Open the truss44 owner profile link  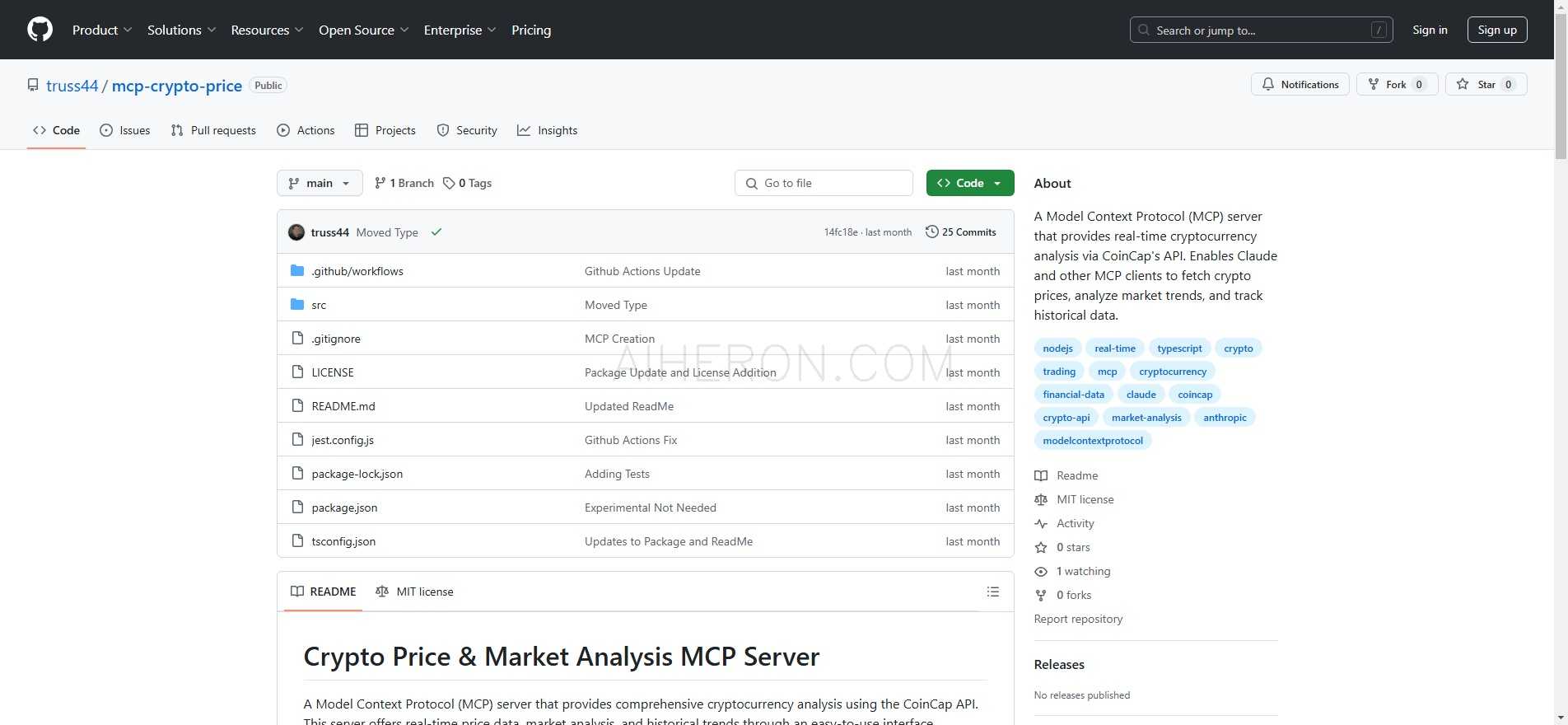pyautogui.click(x=72, y=86)
